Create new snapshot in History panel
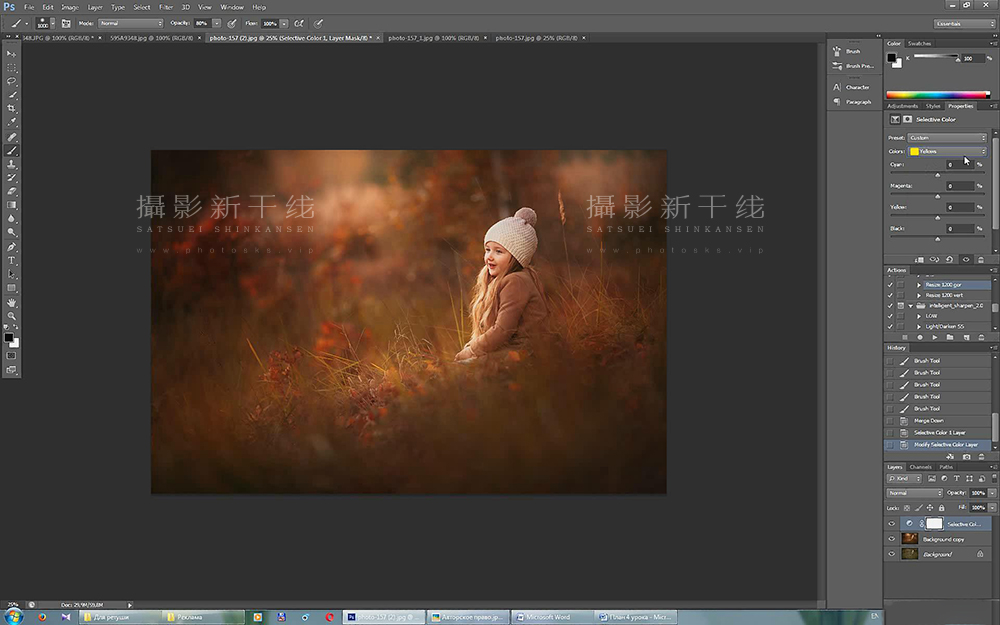This screenshot has height=625, width=1000. (966, 457)
